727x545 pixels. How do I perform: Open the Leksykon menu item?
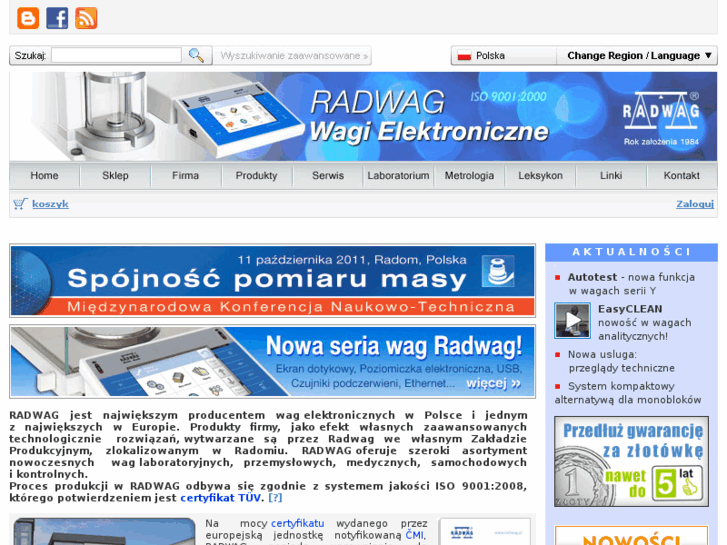(540, 175)
